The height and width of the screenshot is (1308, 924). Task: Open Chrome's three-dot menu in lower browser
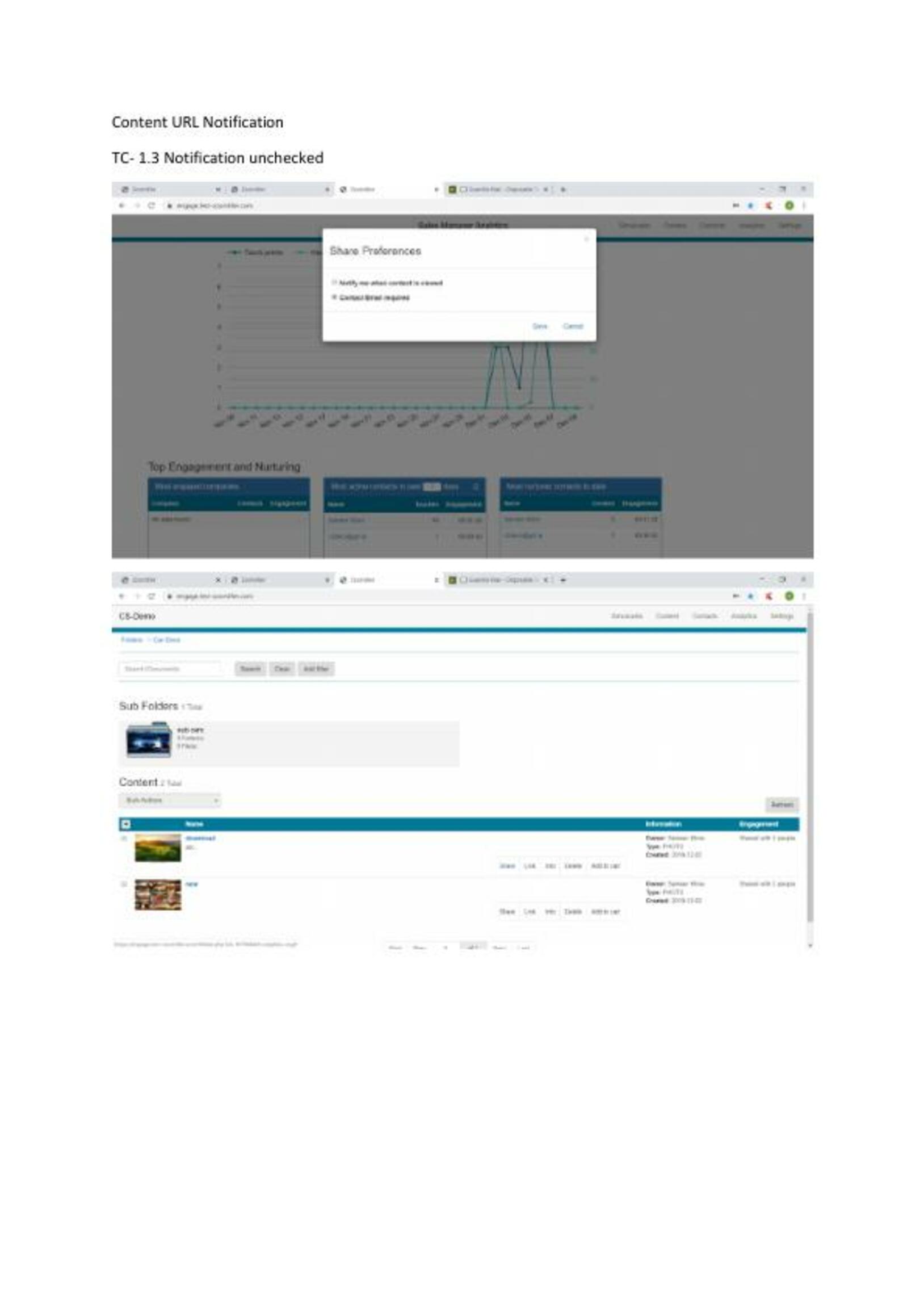pyautogui.click(x=803, y=596)
